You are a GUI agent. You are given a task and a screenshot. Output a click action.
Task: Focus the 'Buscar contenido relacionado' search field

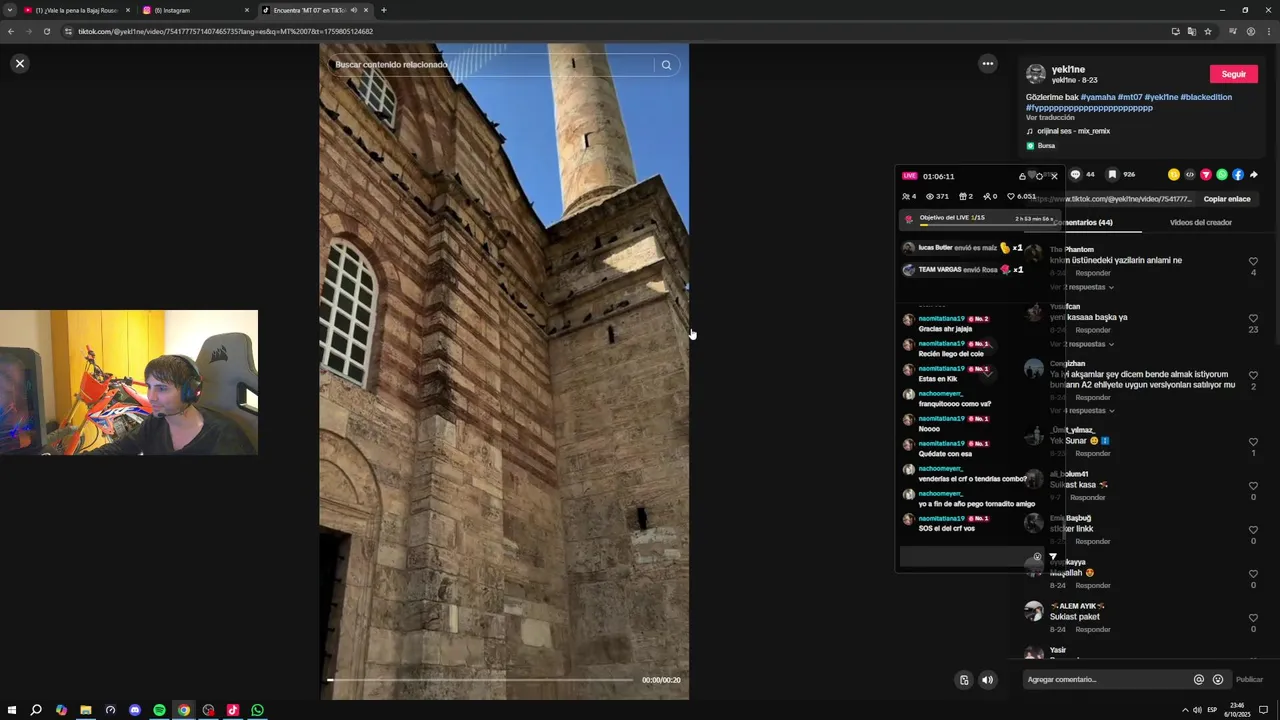[x=492, y=65]
